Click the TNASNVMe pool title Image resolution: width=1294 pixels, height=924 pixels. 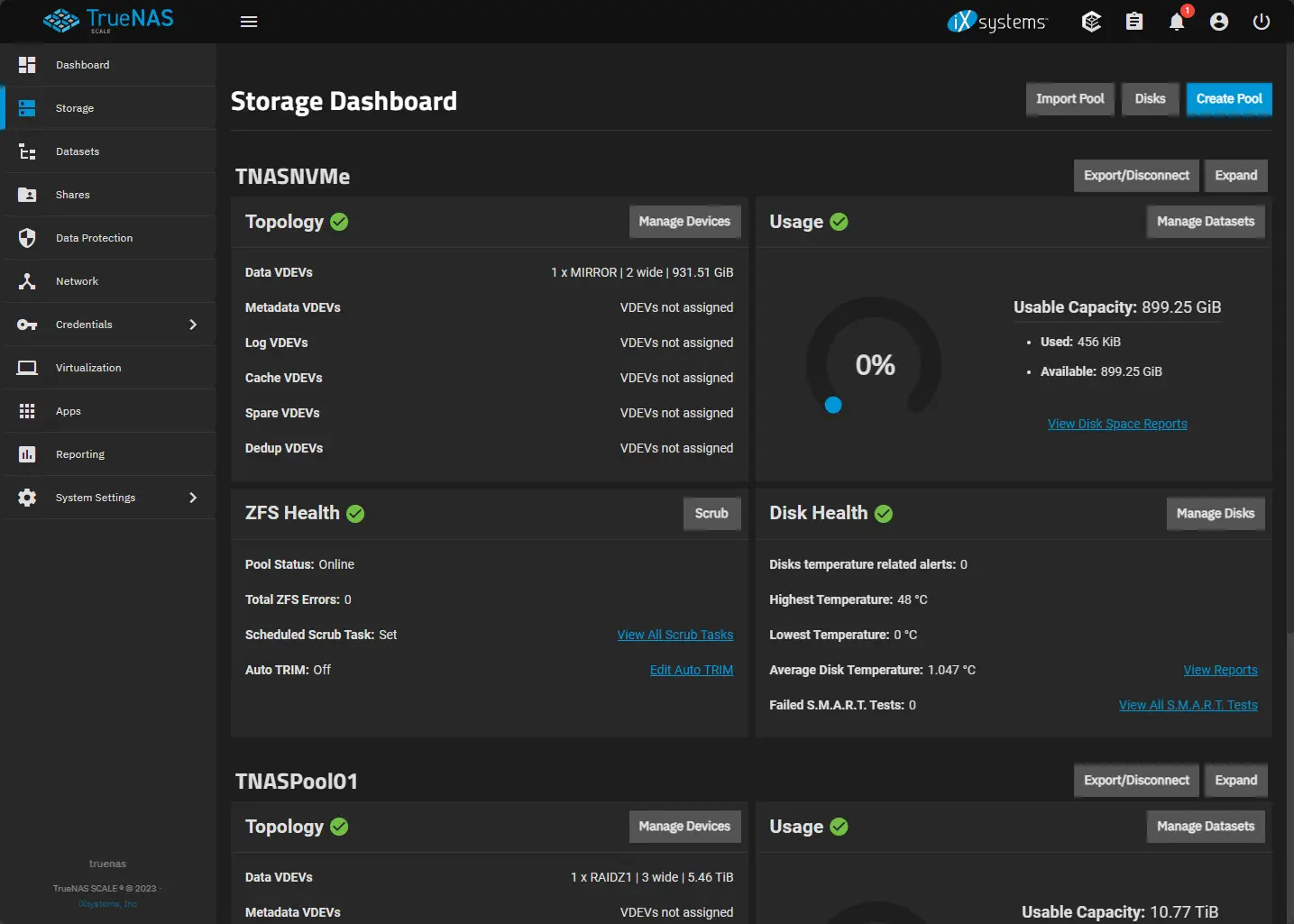coord(292,177)
